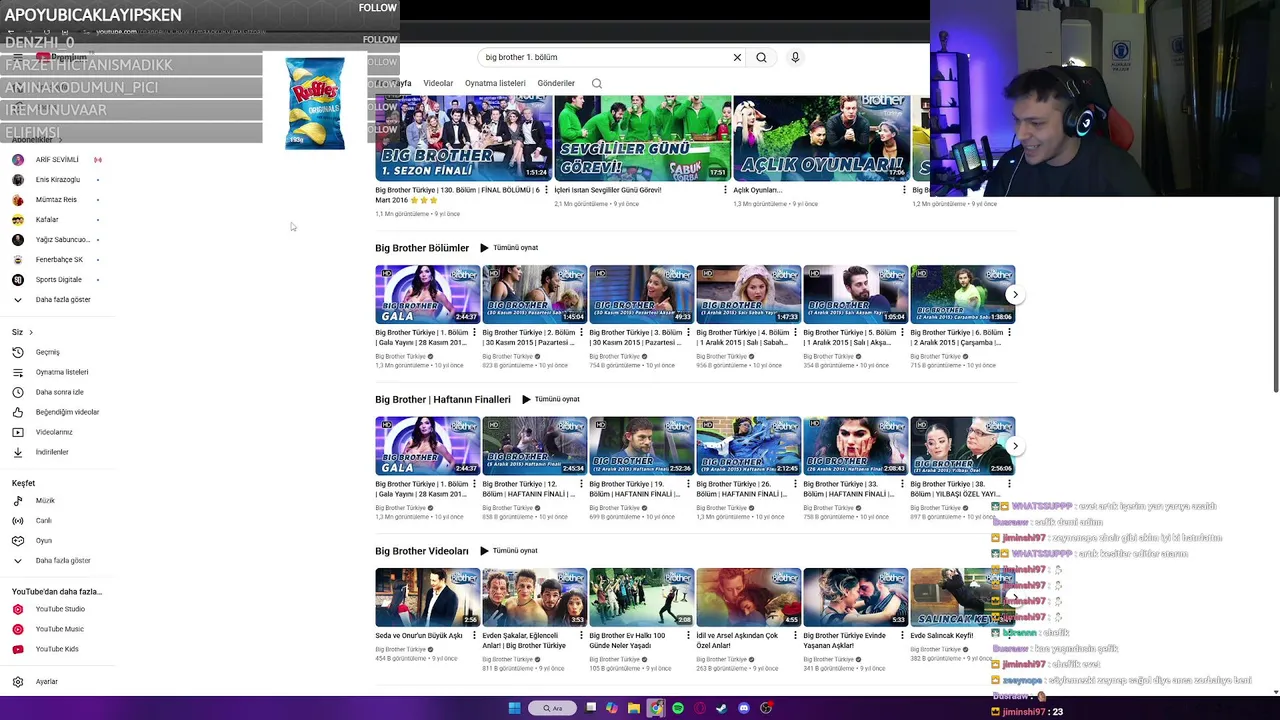Expand Daha fazla göster under Keşfet

(52, 561)
